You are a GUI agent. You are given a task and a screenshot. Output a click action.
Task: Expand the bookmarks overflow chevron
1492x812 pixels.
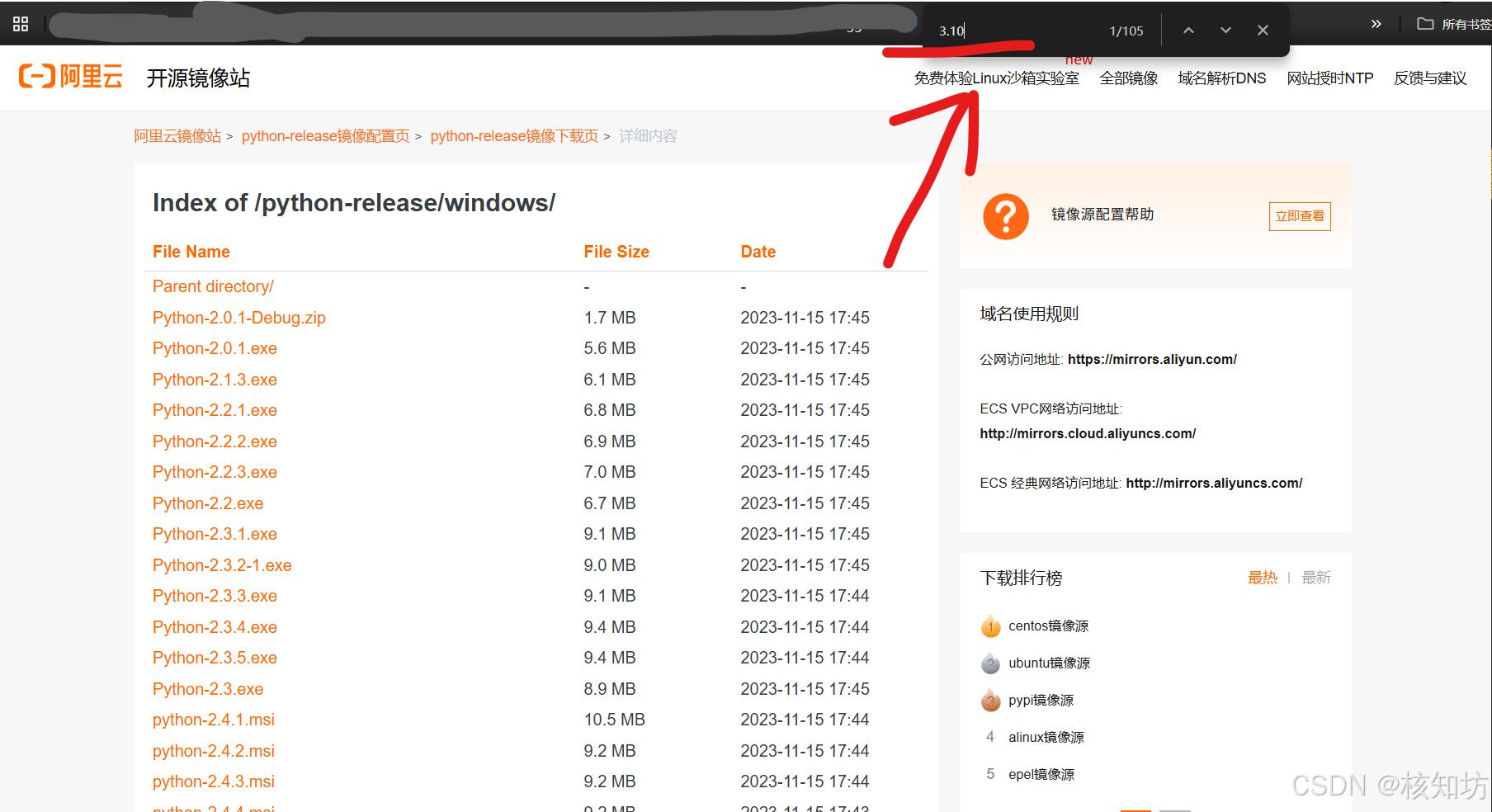1376,24
